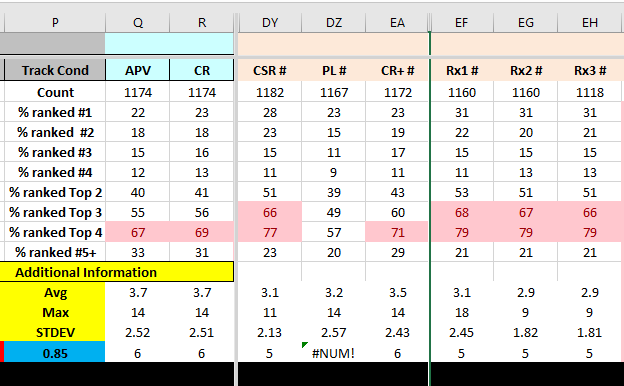
Task: Click the CR header cell
Action: pos(202,70)
